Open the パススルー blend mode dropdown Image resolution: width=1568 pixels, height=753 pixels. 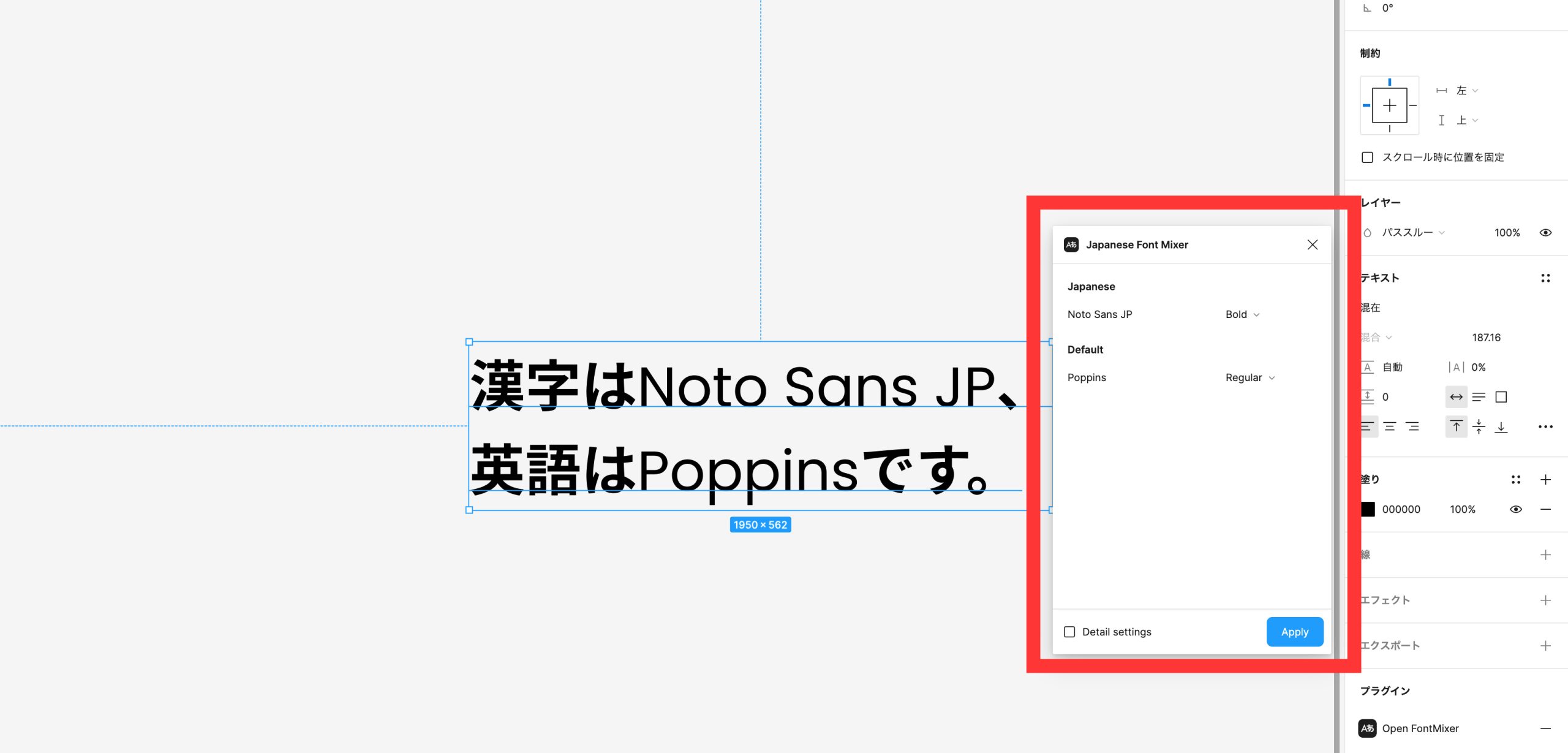(x=1413, y=233)
